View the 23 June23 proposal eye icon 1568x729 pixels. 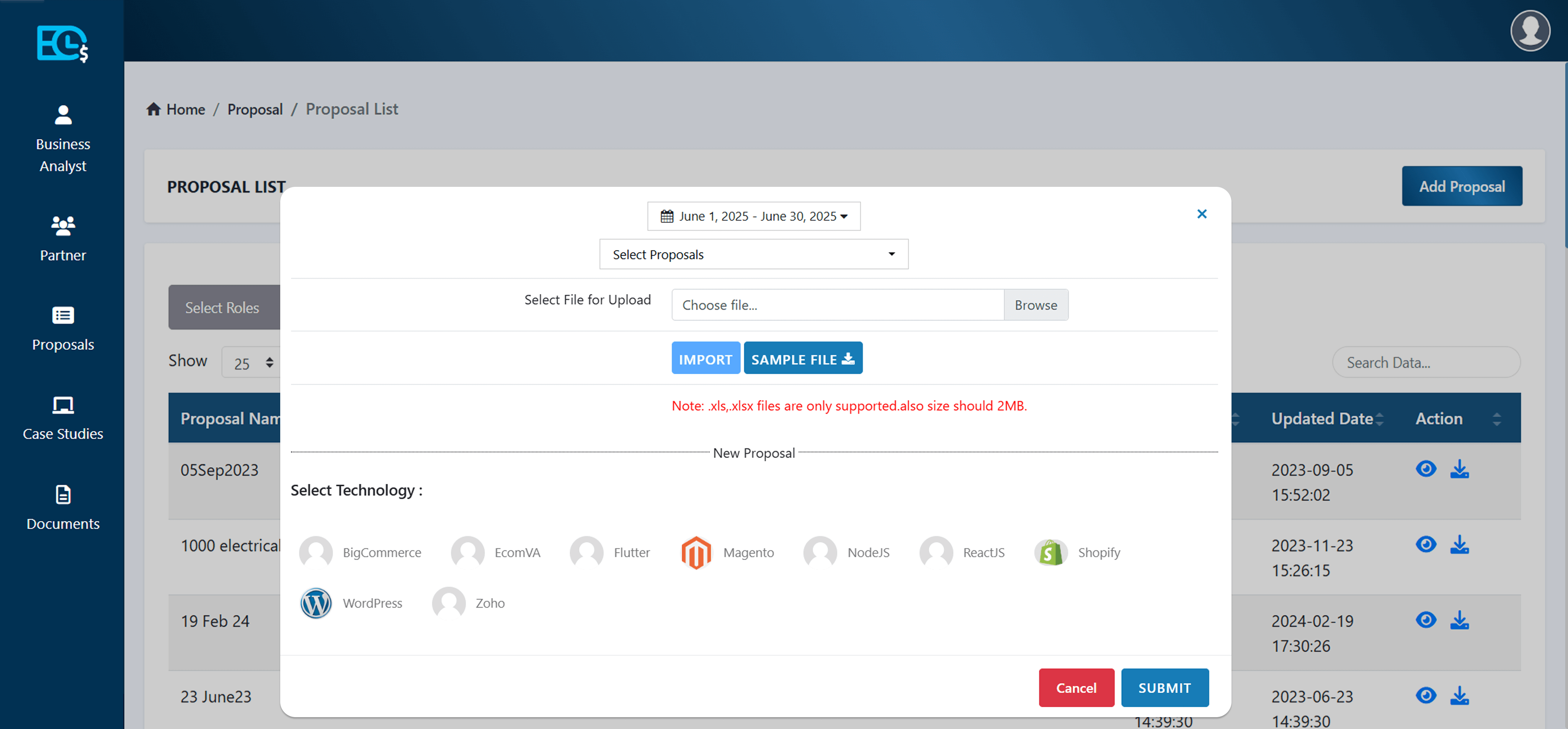[x=1426, y=695]
